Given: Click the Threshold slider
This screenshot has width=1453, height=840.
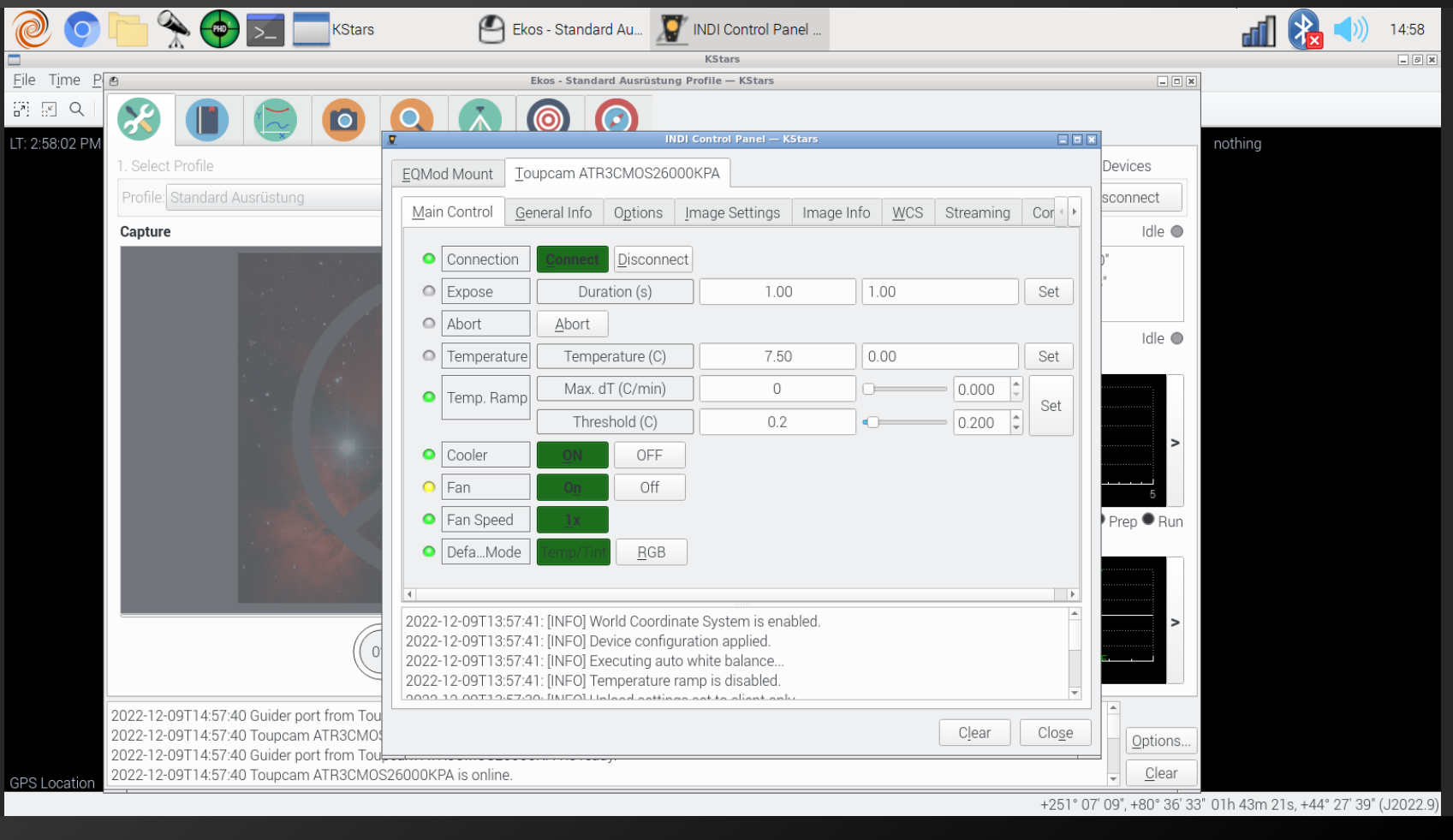Looking at the screenshot, I should point(905,422).
